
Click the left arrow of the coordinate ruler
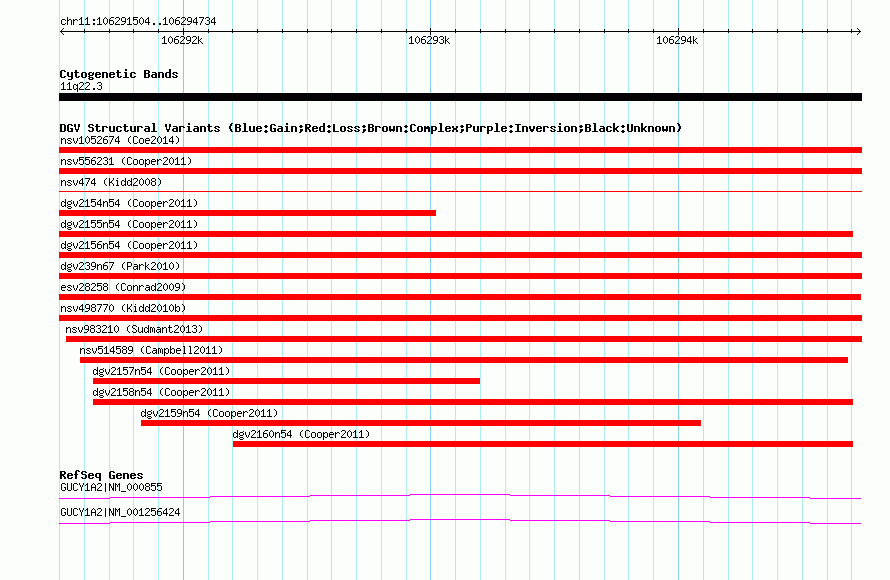click(x=62, y=32)
